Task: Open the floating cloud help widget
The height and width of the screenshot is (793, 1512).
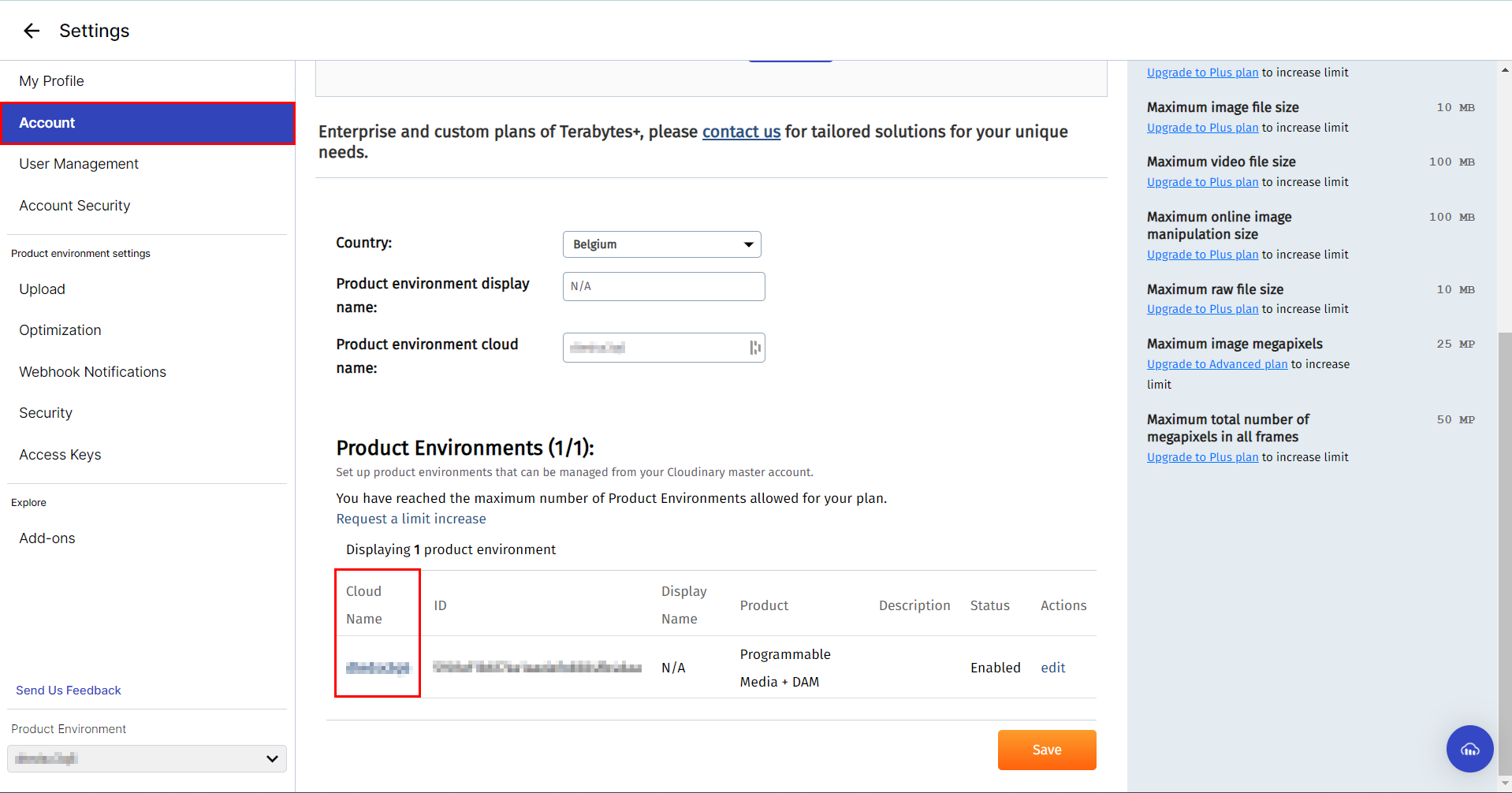Action: pos(1469,749)
